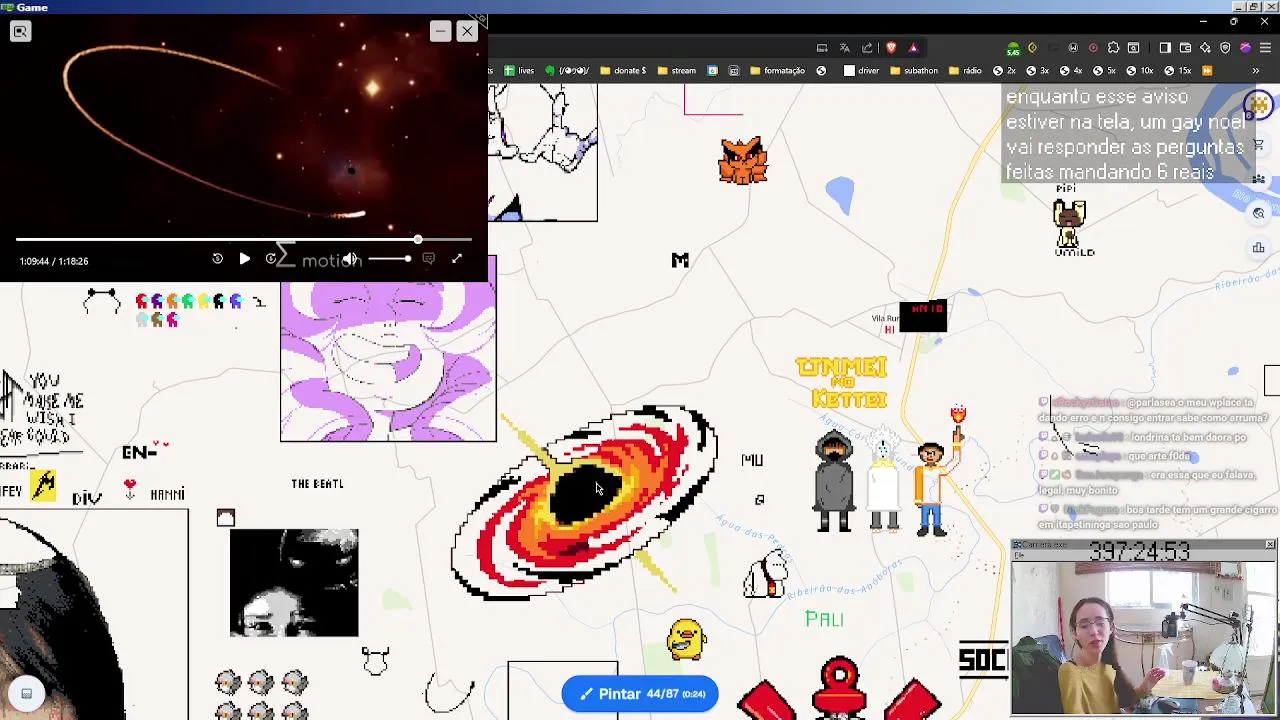The height and width of the screenshot is (720, 1280).
Task: Click the black hole pixel art
Action: [584, 500]
